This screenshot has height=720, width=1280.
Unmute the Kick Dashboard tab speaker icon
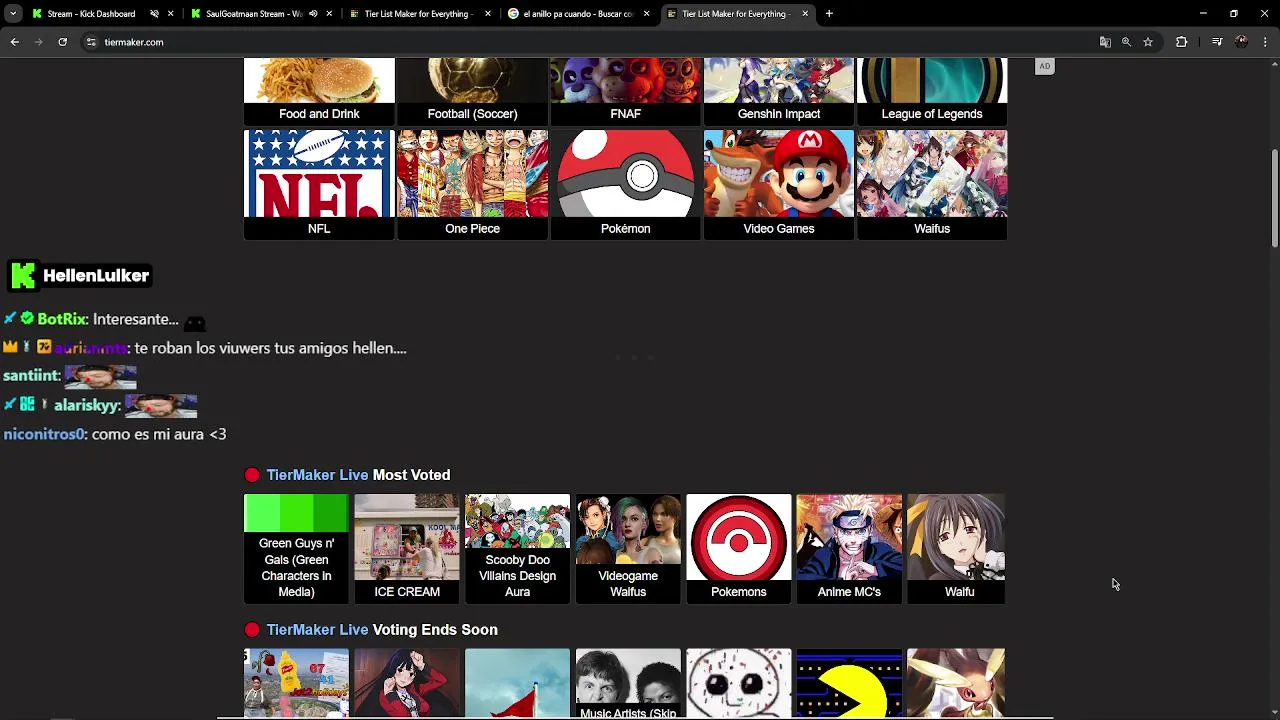154,14
